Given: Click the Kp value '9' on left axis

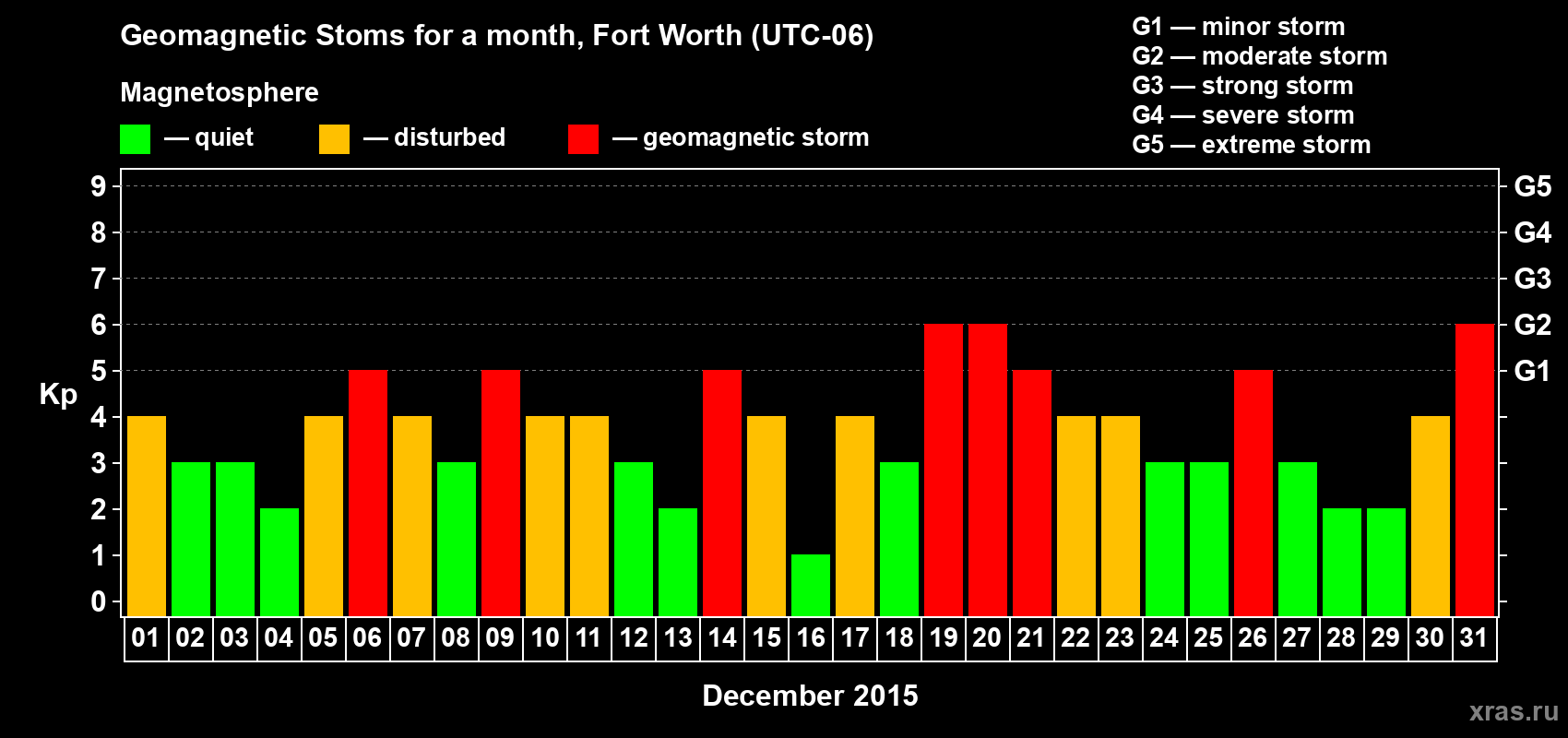Looking at the screenshot, I should point(99,186).
